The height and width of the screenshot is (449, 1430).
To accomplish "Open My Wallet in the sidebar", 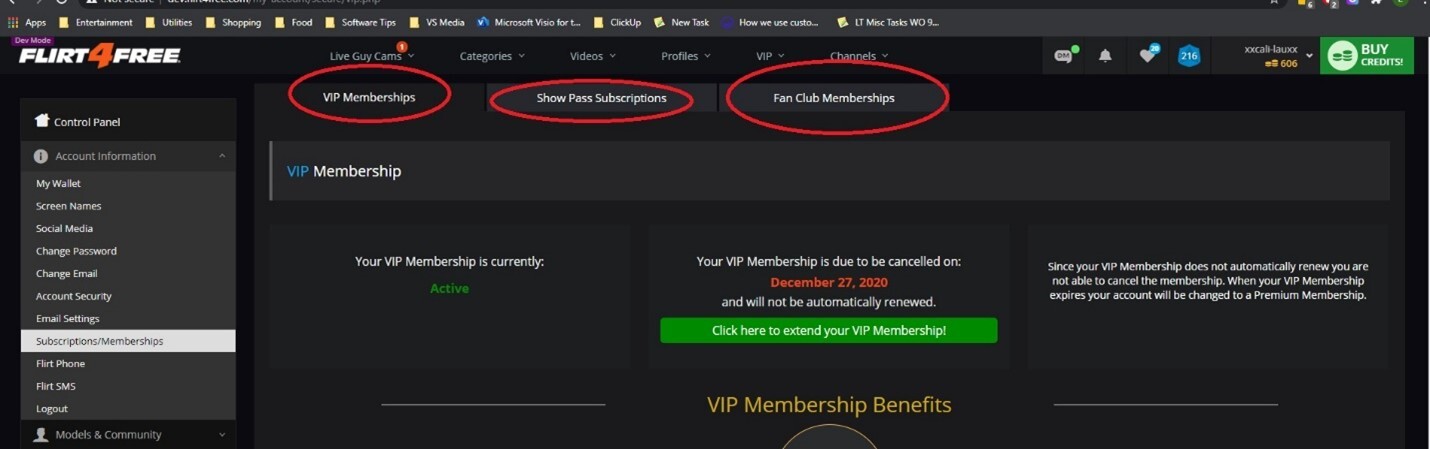I will pyautogui.click(x=58, y=184).
